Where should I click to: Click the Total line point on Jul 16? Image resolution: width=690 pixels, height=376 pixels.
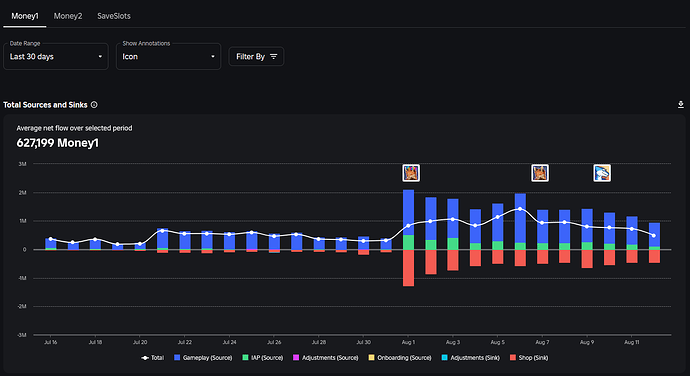pyautogui.click(x=51, y=239)
